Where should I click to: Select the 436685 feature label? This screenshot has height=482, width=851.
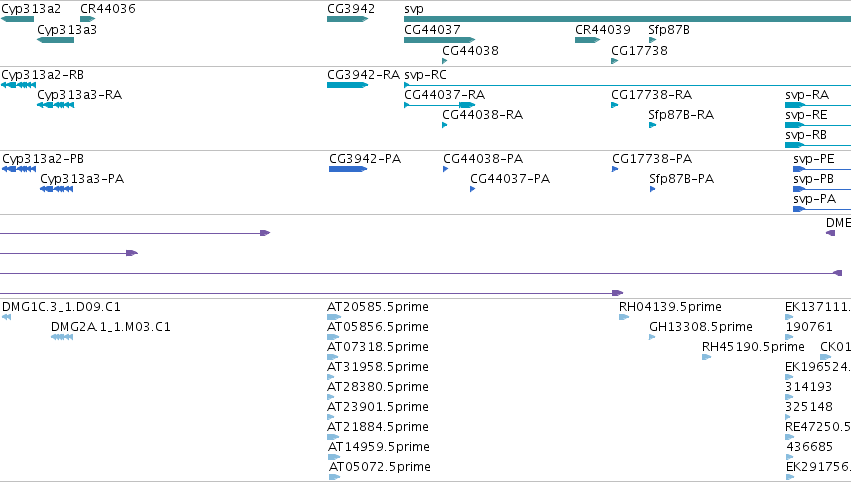[809, 447]
